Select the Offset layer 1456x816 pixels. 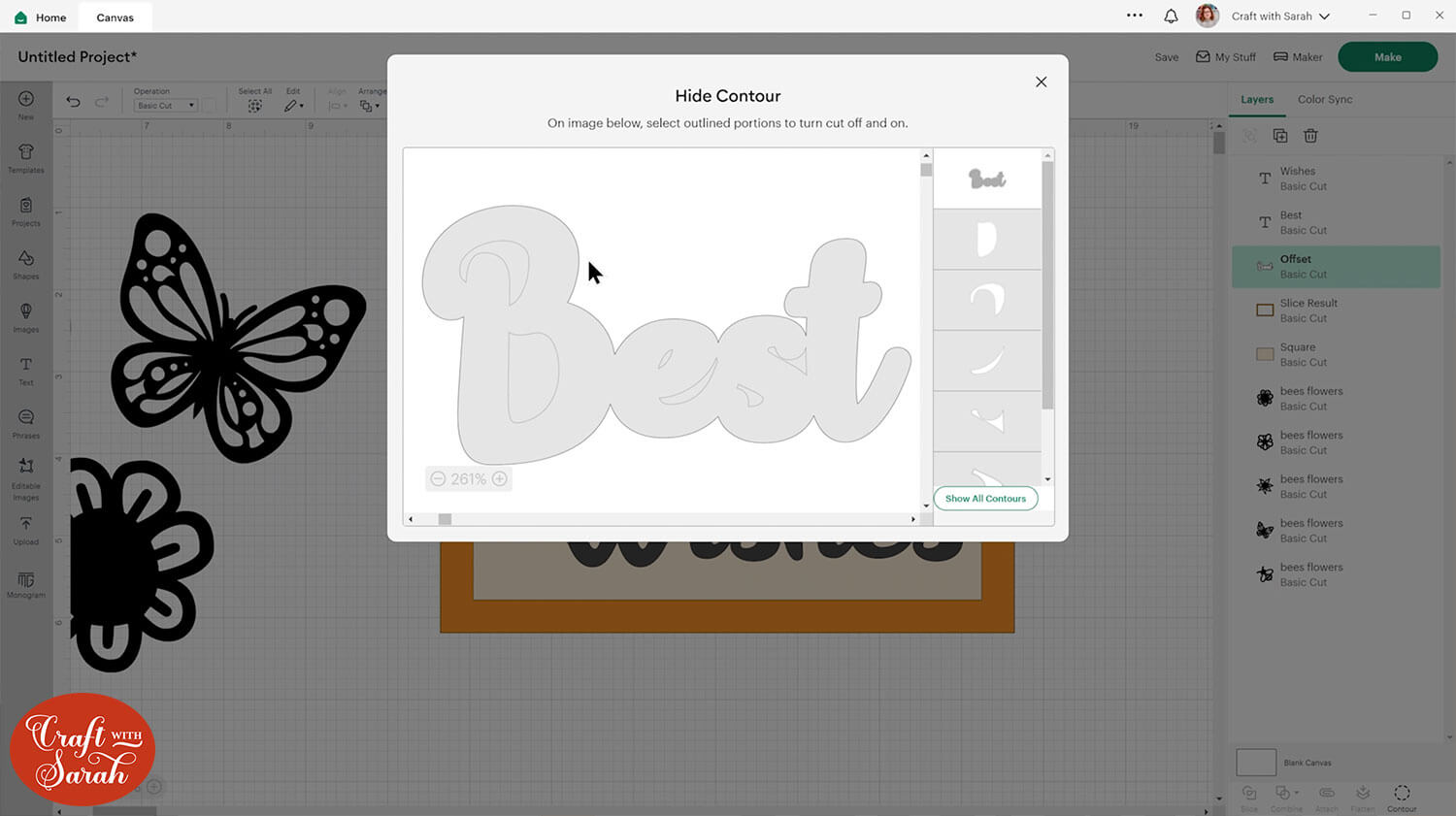coord(1336,267)
